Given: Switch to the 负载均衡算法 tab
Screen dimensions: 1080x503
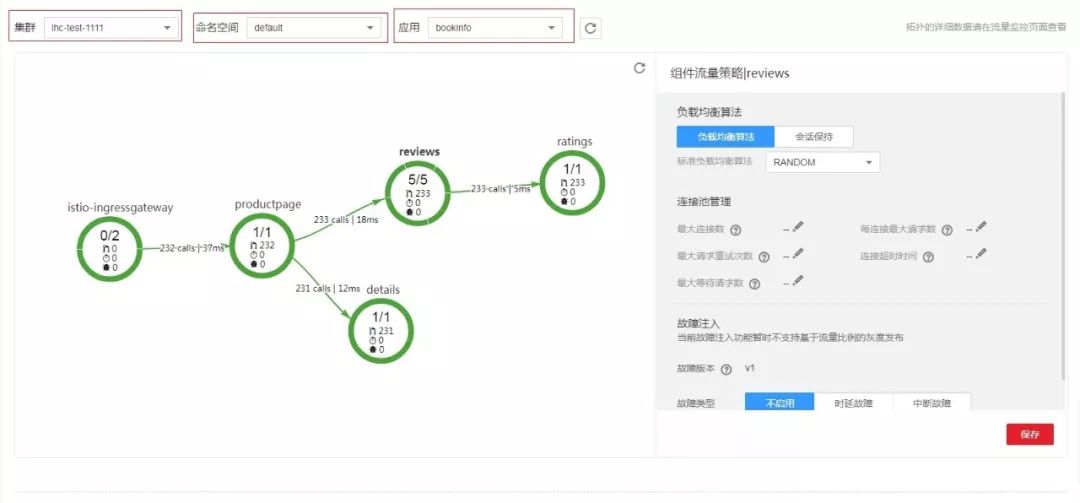Looking at the screenshot, I should [x=725, y=136].
